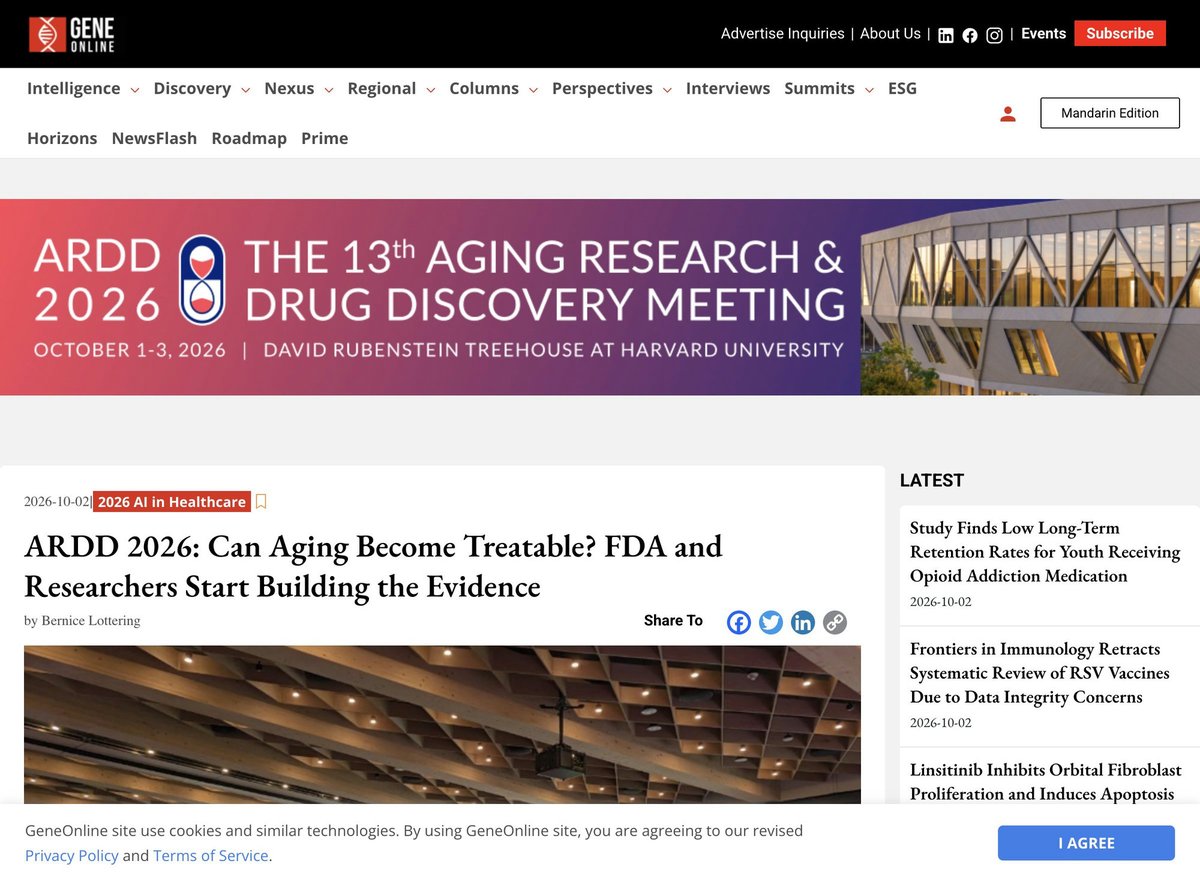Open About Us link

coord(890,33)
